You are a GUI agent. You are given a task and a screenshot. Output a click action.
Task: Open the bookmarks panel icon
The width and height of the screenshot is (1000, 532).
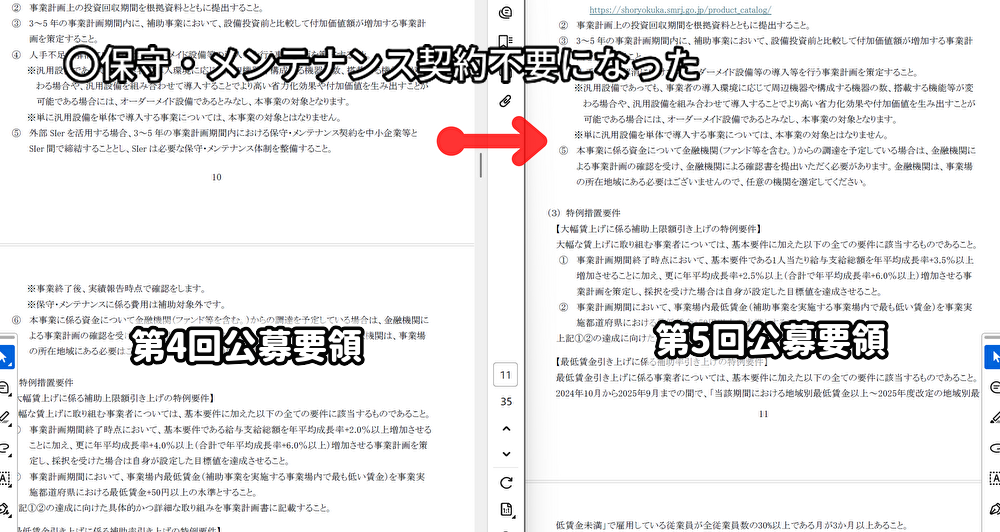pyautogui.click(x=506, y=42)
